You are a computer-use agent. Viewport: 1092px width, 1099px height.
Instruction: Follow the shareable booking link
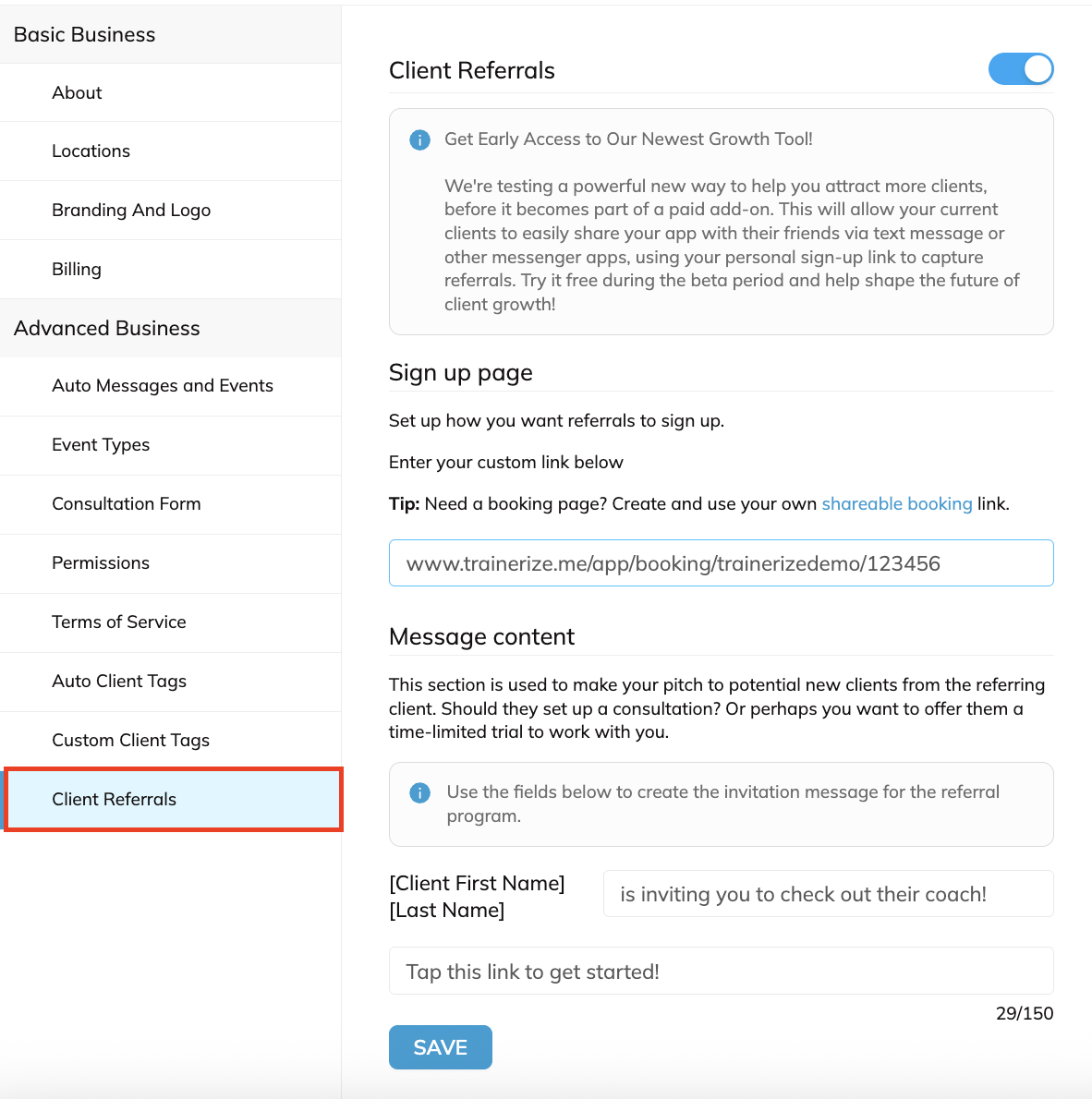tap(896, 504)
